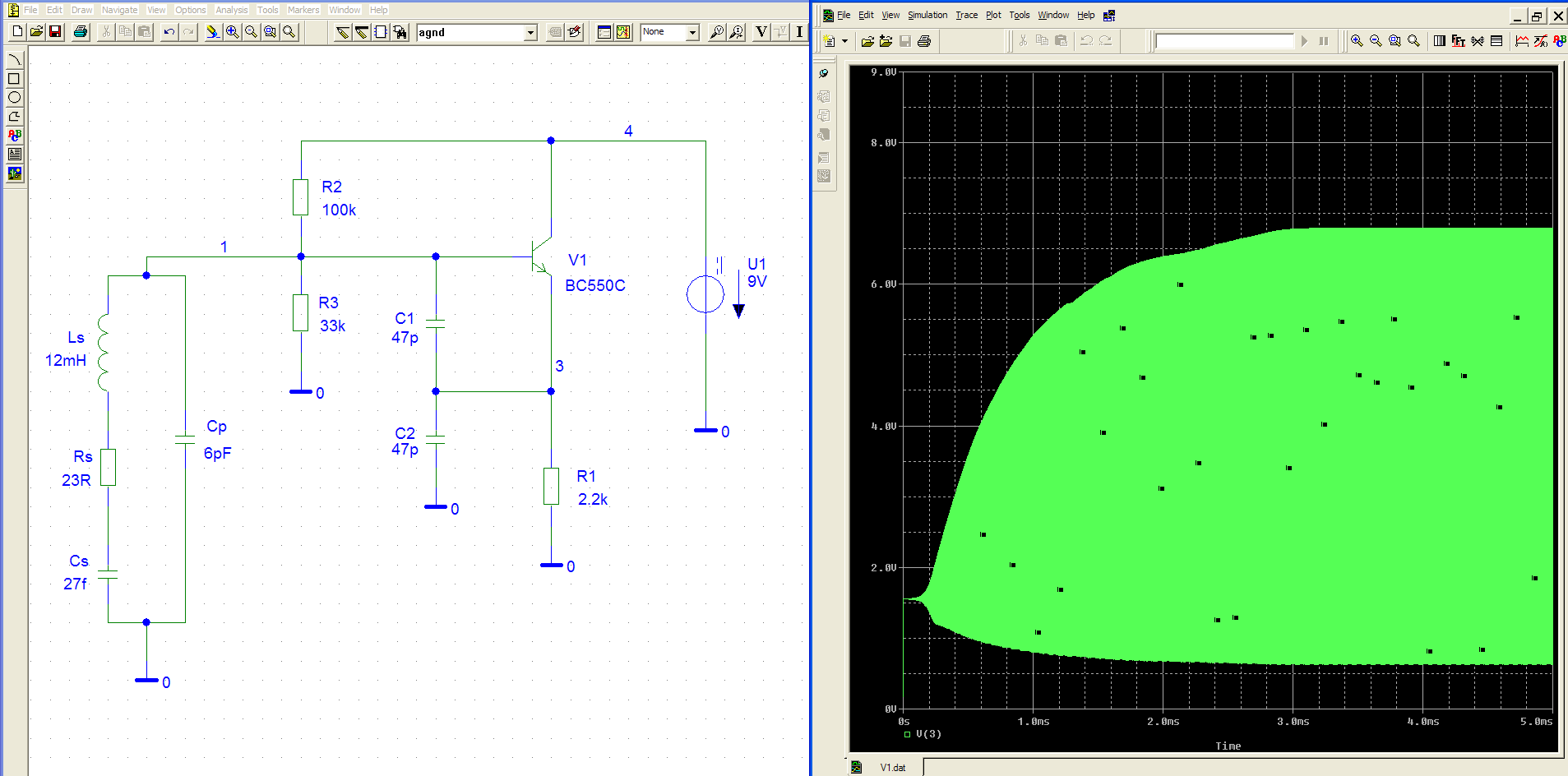
Task: Toggle bias current display I
Action: point(799,32)
